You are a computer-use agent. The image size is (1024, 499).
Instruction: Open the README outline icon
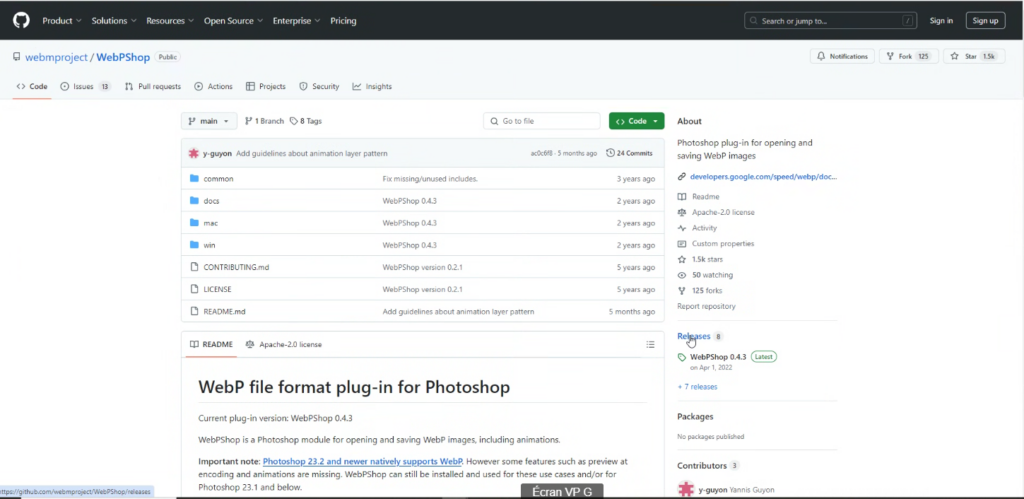(x=650, y=344)
